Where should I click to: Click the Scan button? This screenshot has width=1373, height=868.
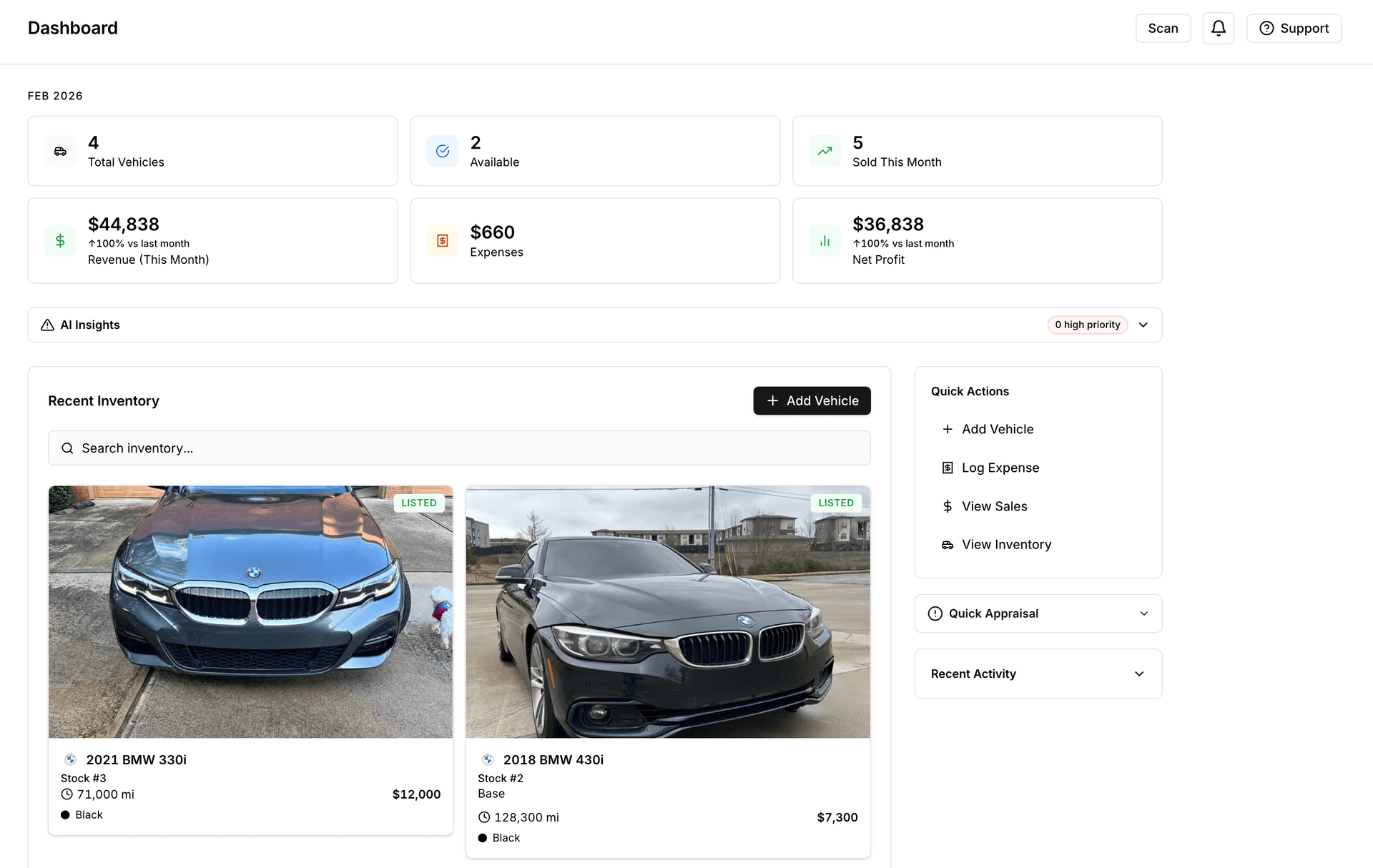click(x=1163, y=28)
